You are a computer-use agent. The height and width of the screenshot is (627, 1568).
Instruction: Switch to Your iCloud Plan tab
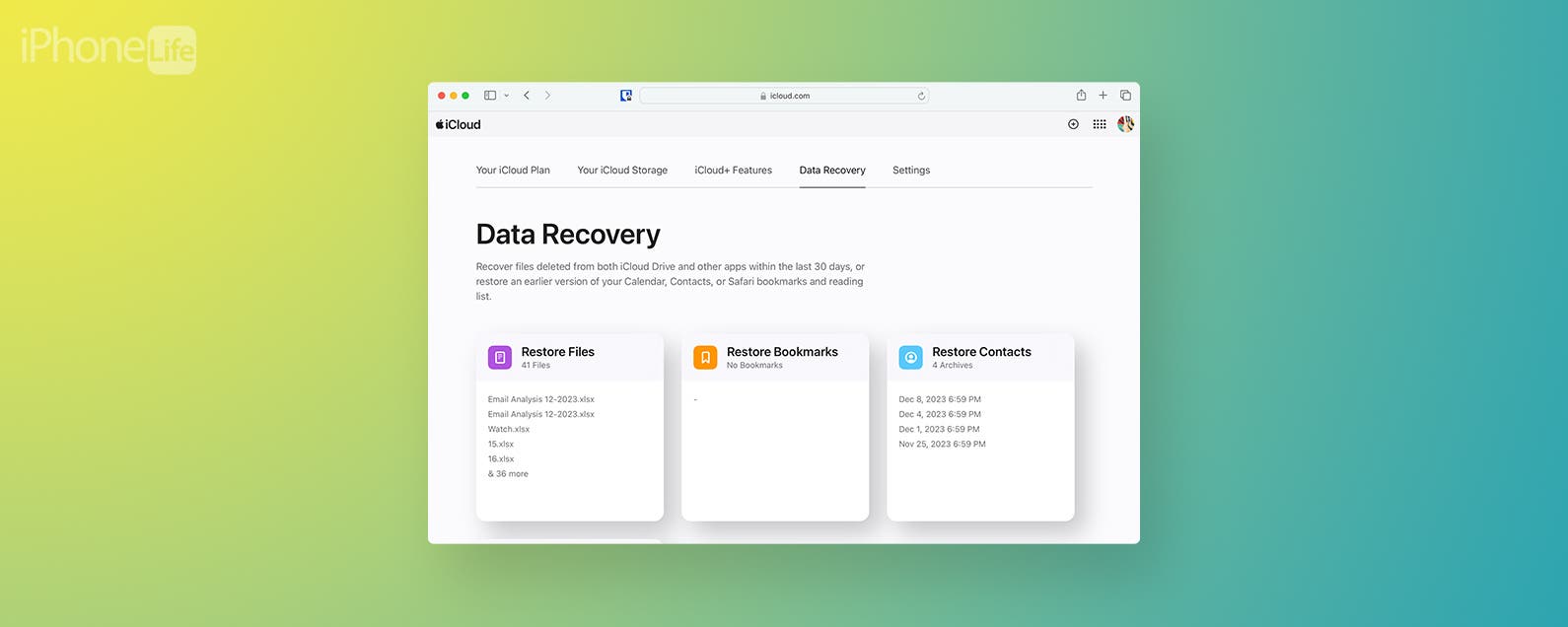tap(513, 171)
